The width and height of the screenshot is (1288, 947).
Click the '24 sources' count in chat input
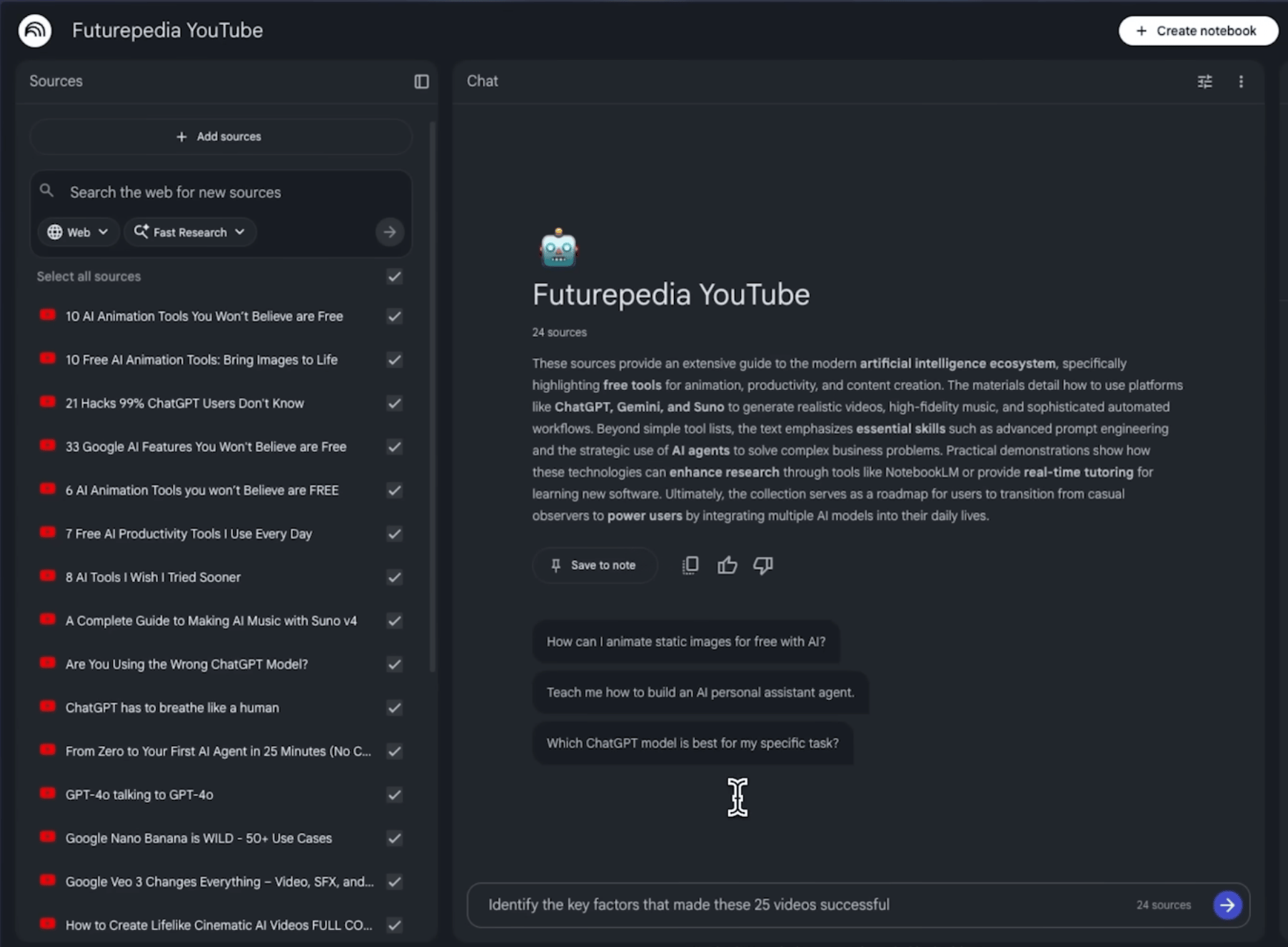coord(1163,905)
